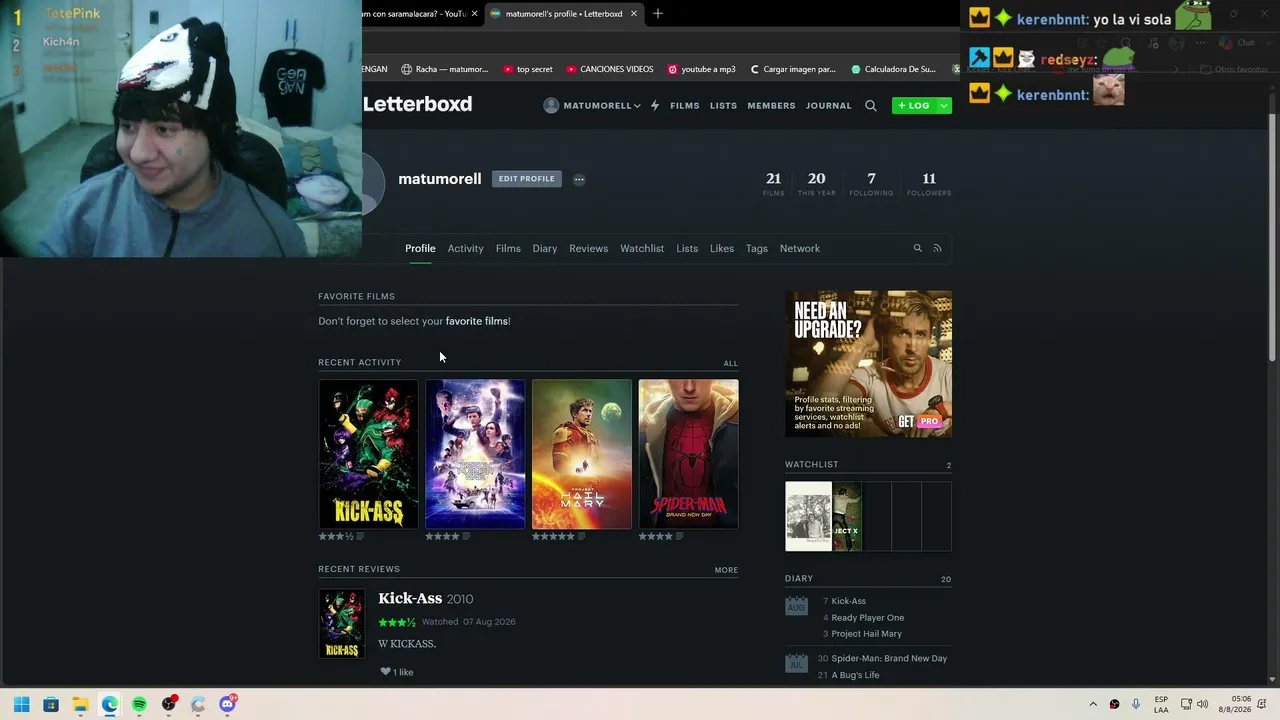
Task: Click the Letterboxd logo
Action: pyautogui.click(x=417, y=104)
